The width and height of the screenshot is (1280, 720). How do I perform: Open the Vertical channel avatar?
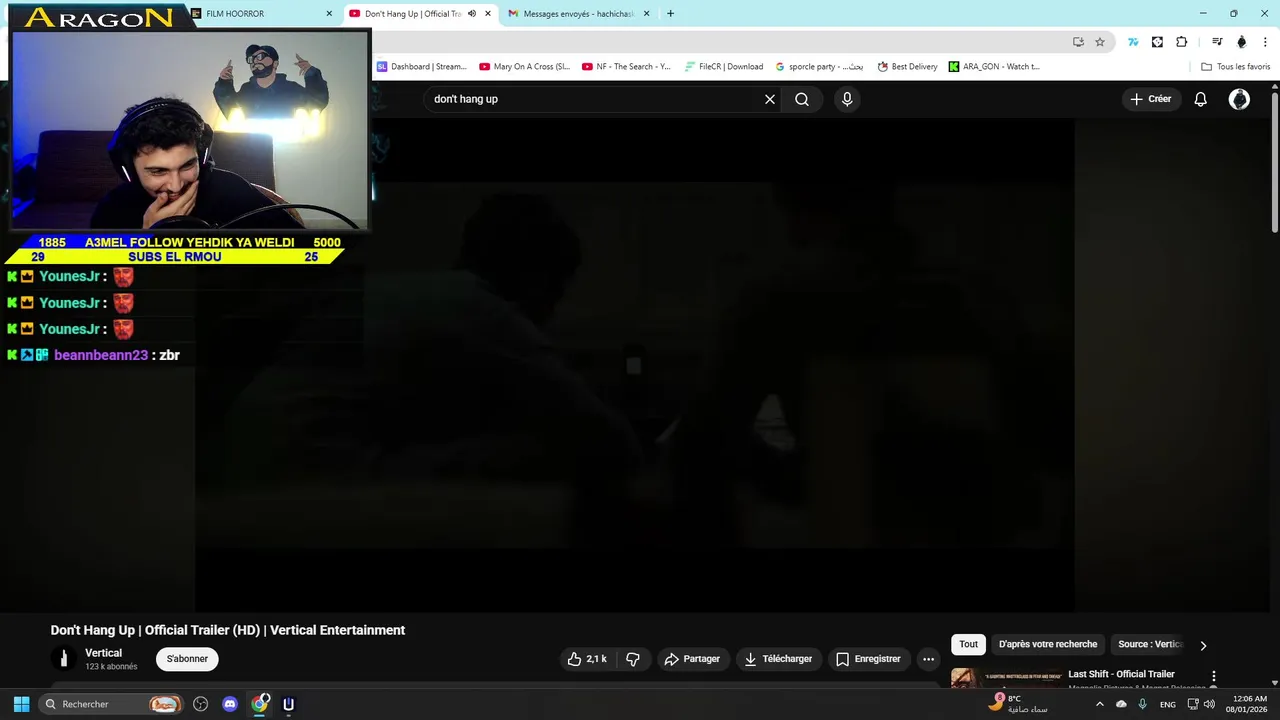point(63,658)
